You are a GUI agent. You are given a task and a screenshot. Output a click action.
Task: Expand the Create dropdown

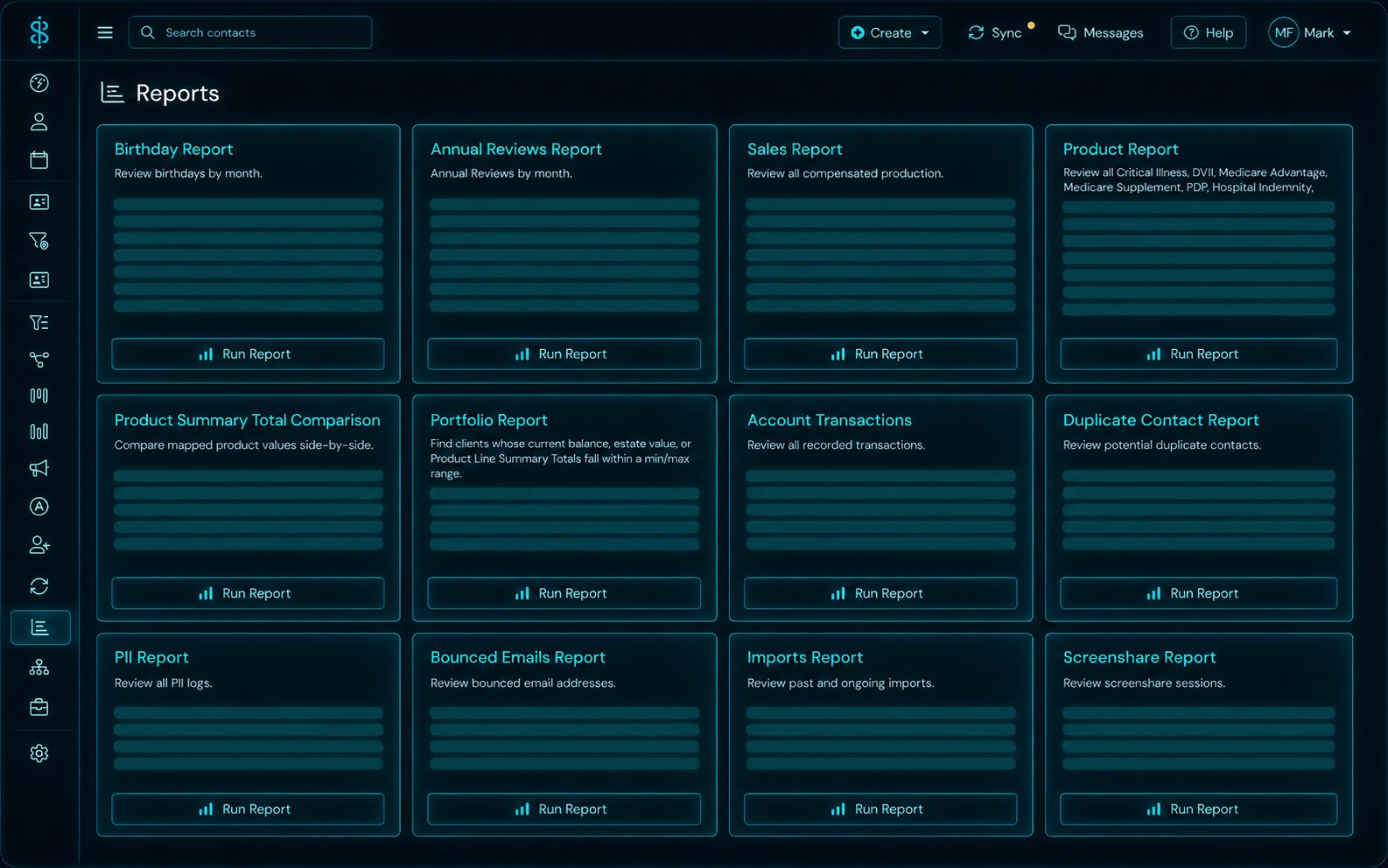(889, 32)
